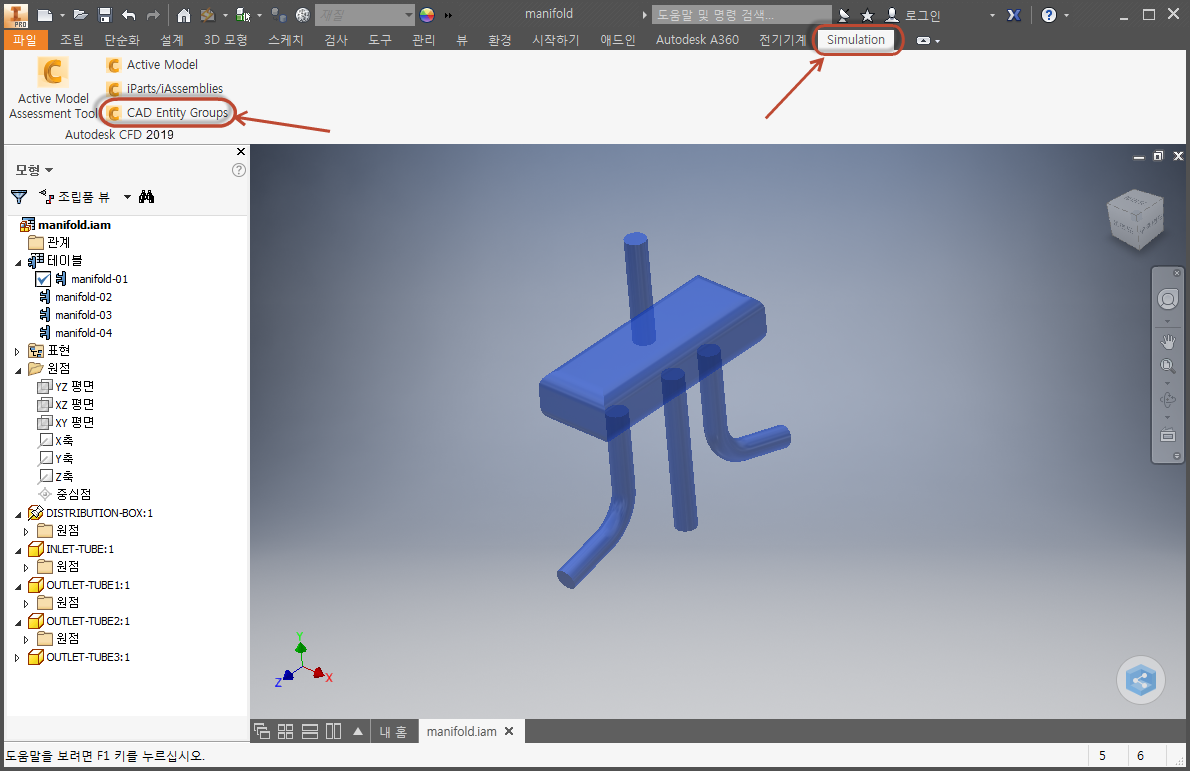The image size is (1190, 771).
Task: Cascade windows using the document bar icon
Action: point(262,732)
